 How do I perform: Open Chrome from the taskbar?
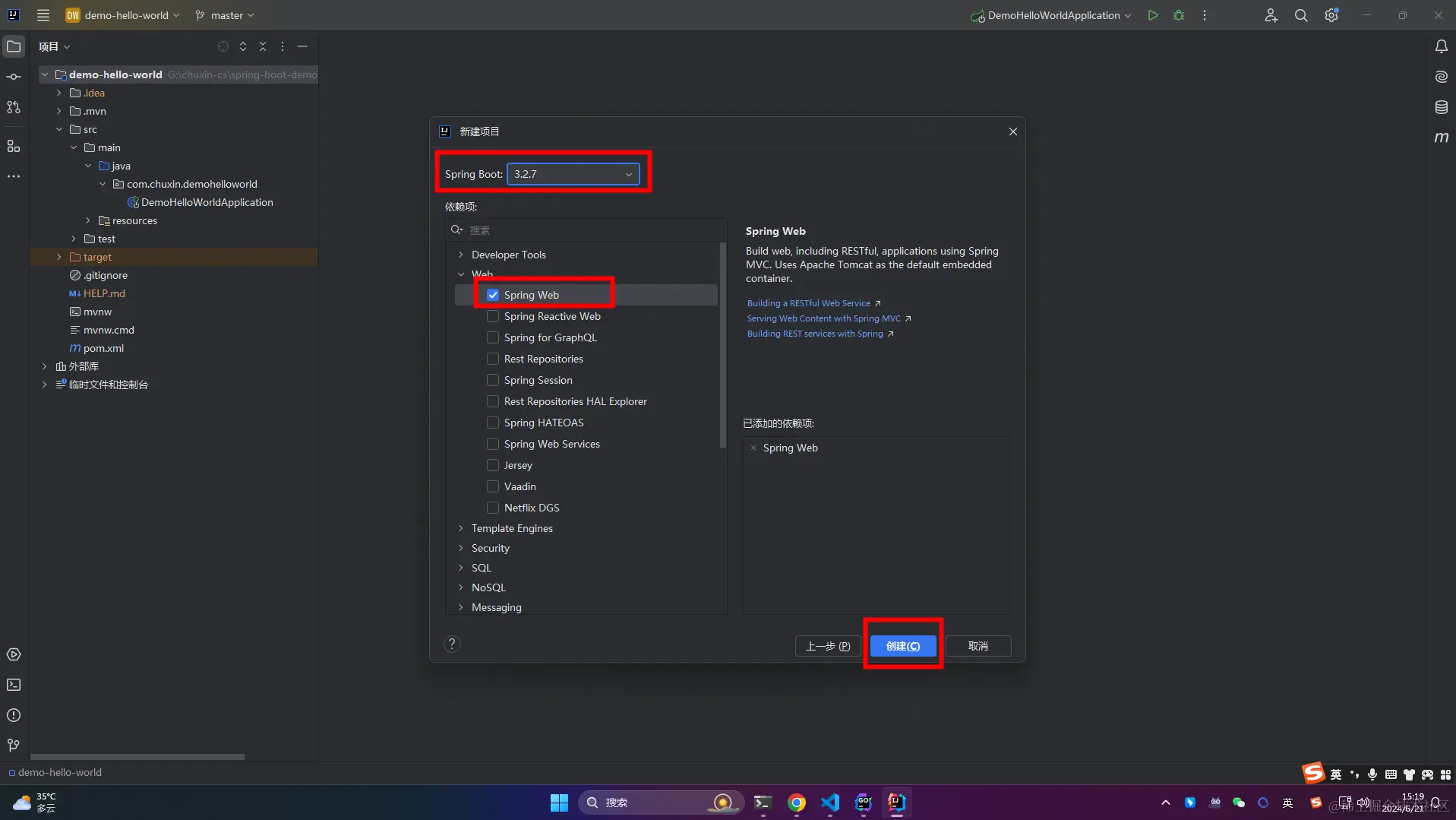tap(796, 803)
